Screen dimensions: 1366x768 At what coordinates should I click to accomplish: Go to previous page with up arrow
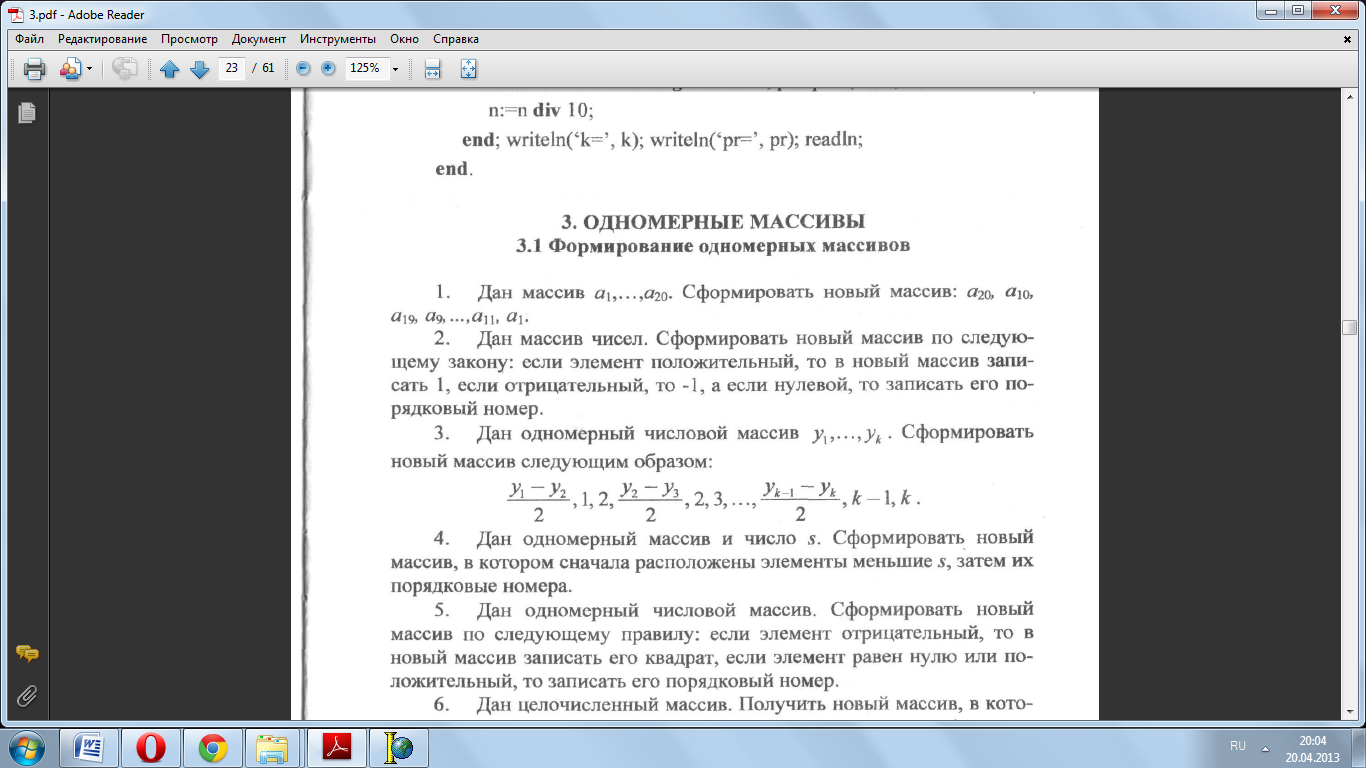pyautogui.click(x=169, y=69)
